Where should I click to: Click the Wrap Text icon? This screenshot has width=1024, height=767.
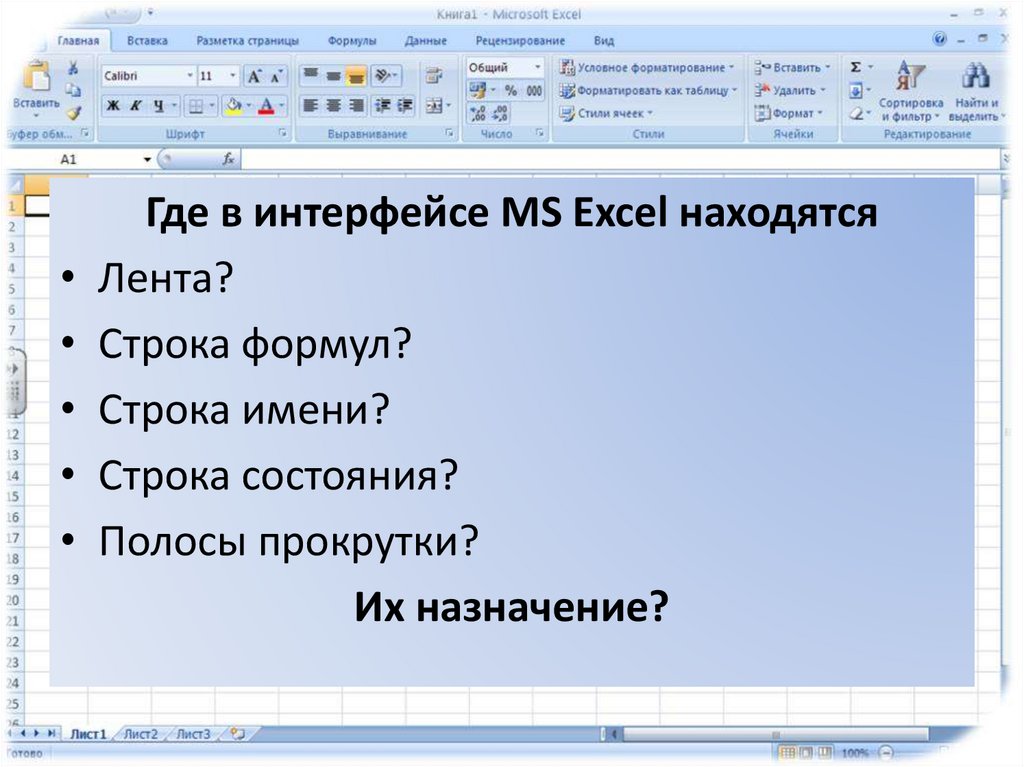click(x=434, y=76)
